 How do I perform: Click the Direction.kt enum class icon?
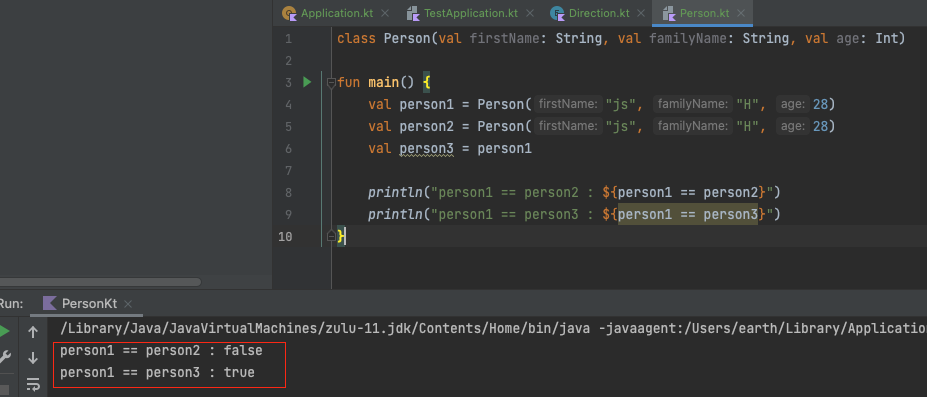click(557, 13)
